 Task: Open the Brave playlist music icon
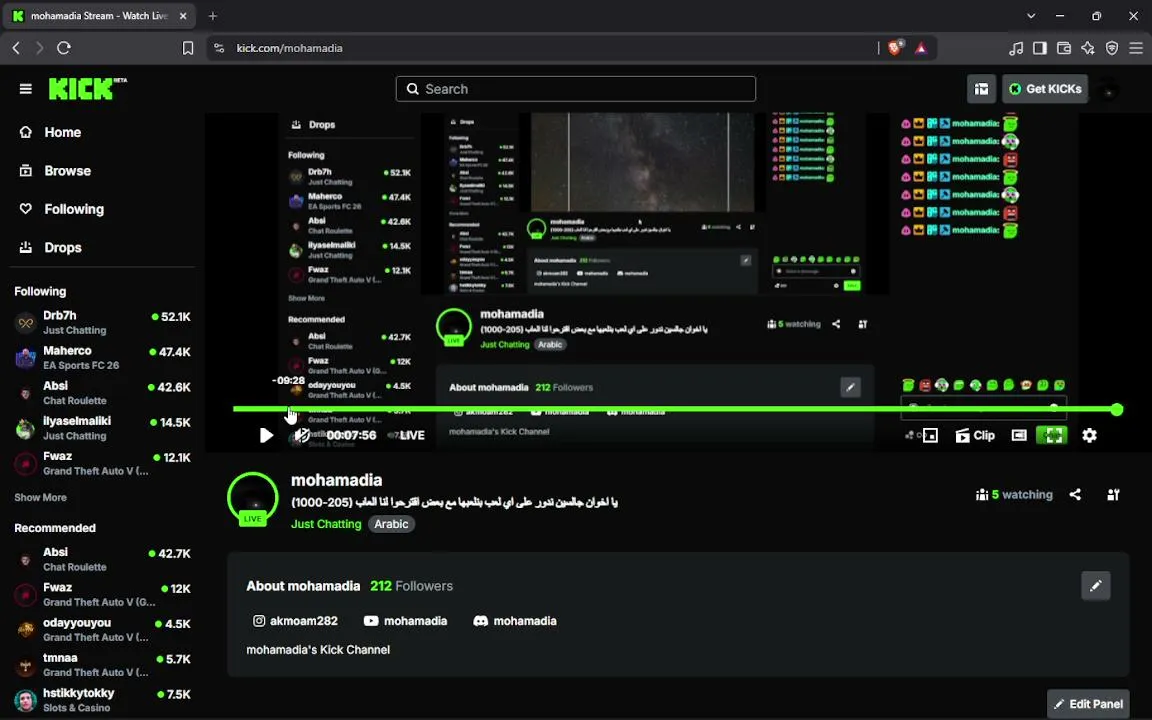click(x=1016, y=48)
